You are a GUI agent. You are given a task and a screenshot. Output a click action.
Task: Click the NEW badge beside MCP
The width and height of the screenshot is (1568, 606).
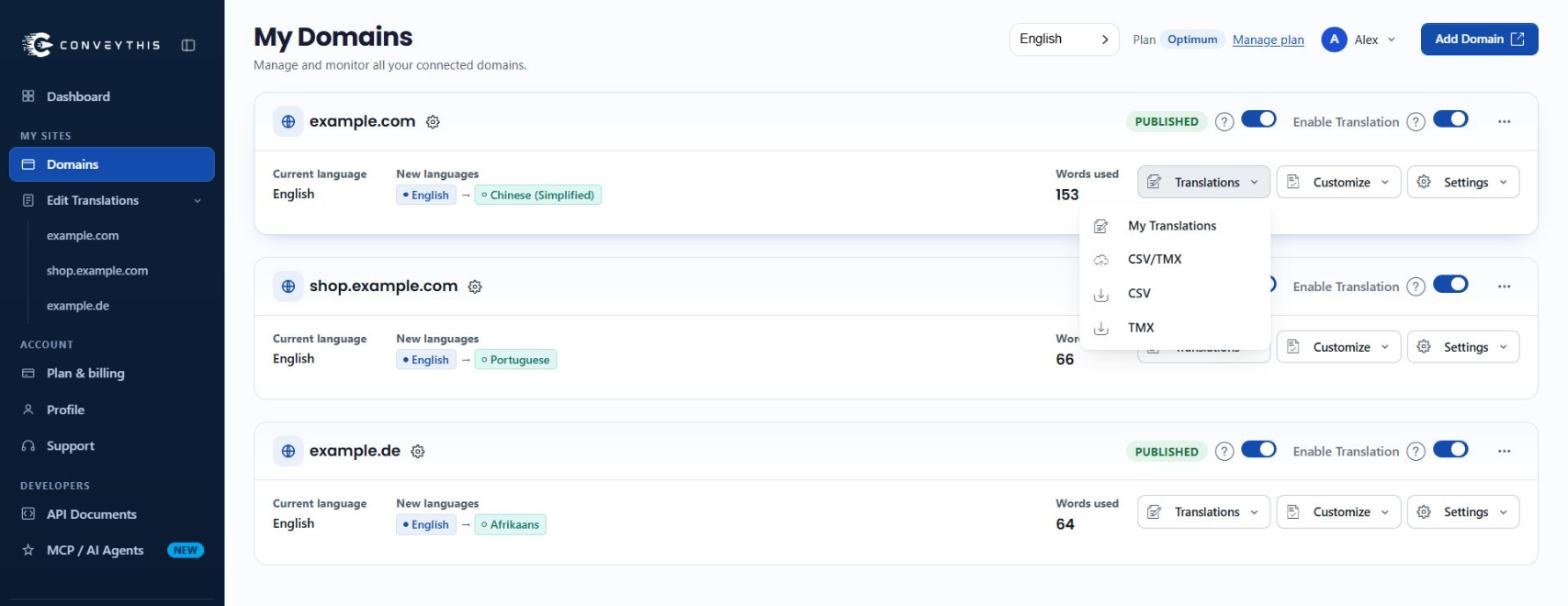pyautogui.click(x=185, y=550)
